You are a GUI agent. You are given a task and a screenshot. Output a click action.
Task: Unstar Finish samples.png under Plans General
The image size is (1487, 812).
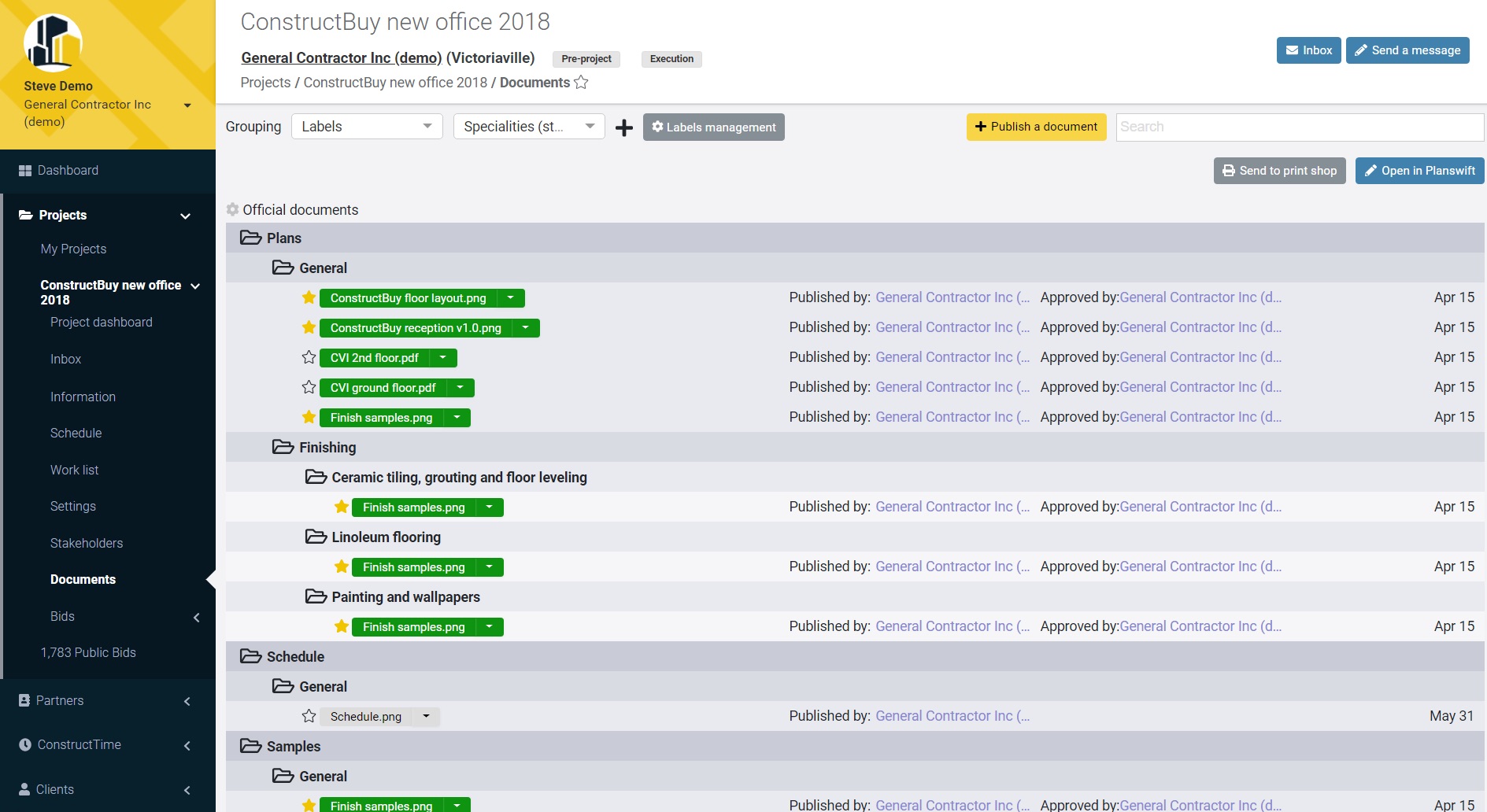309,418
